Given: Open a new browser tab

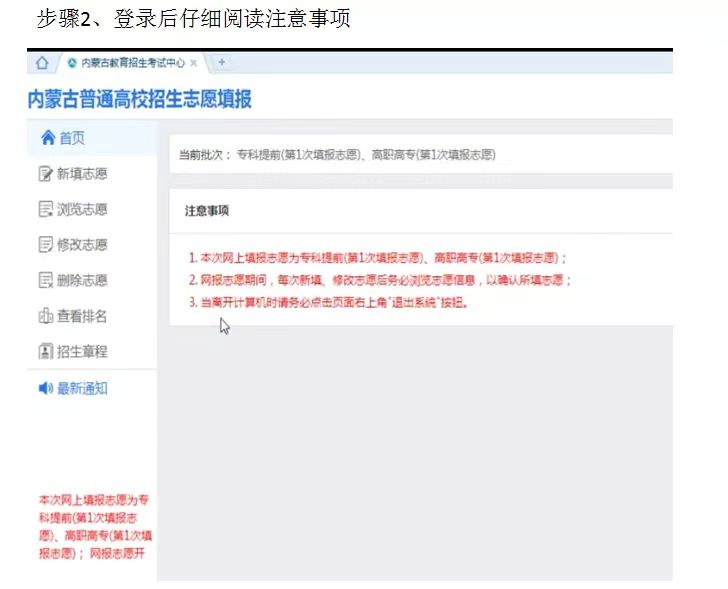Looking at the screenshot, I should (x=221, y=63).
